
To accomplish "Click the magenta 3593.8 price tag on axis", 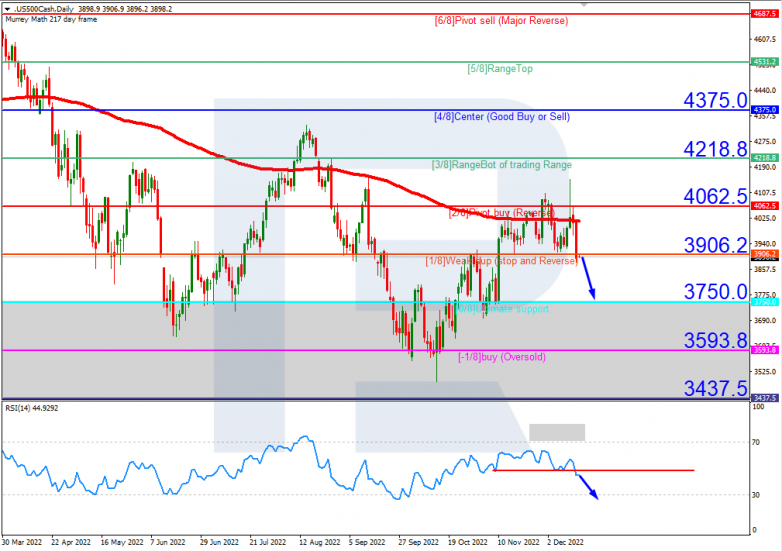I will (765, 350).
